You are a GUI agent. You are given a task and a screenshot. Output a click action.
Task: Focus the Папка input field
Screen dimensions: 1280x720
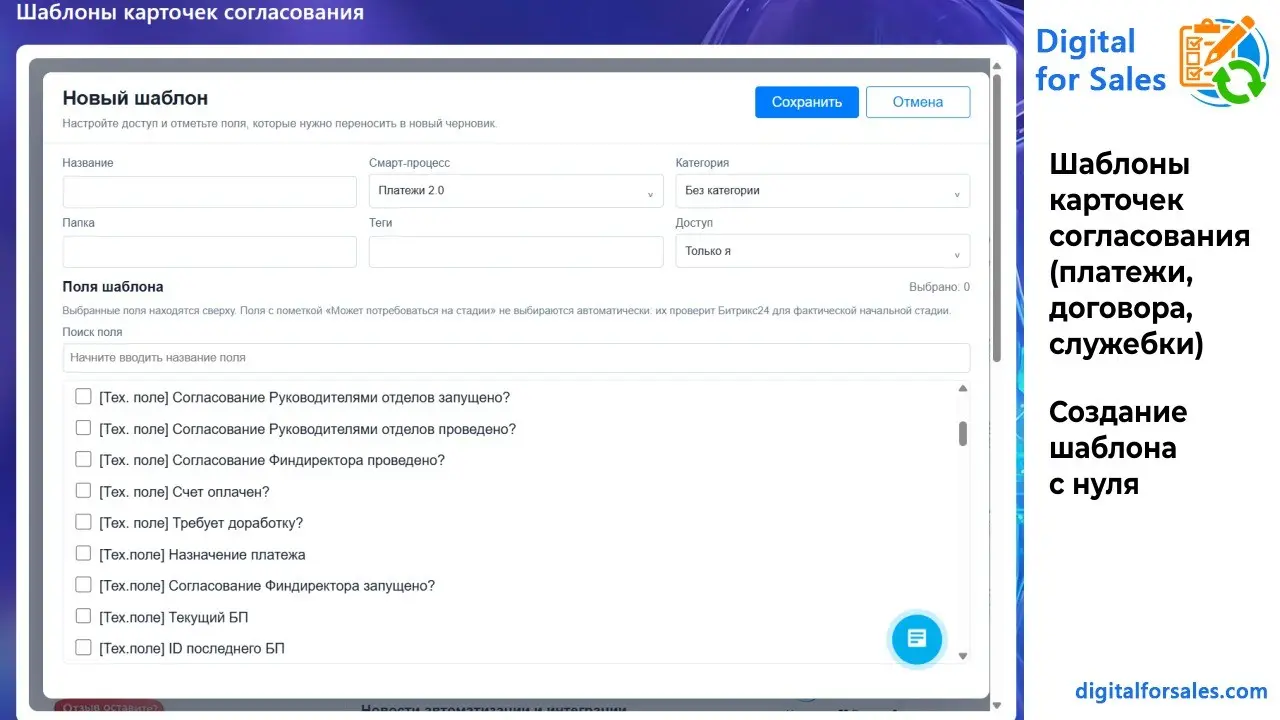point(210,251)
